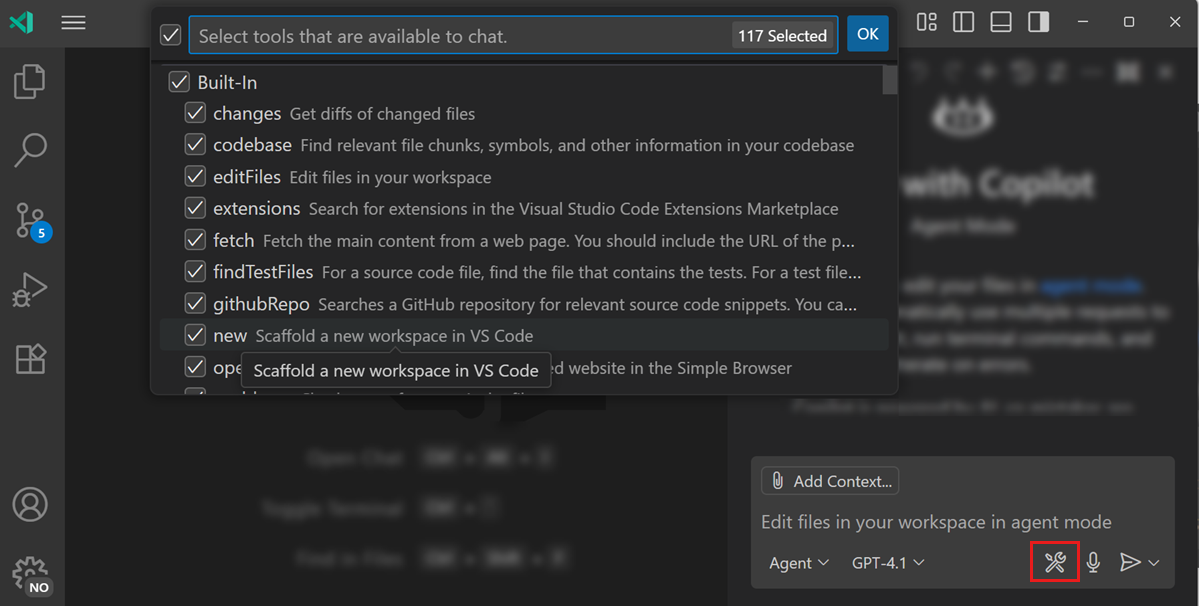Uncheck the codebase tool checkbox
1199x606 pixels.
195,144
